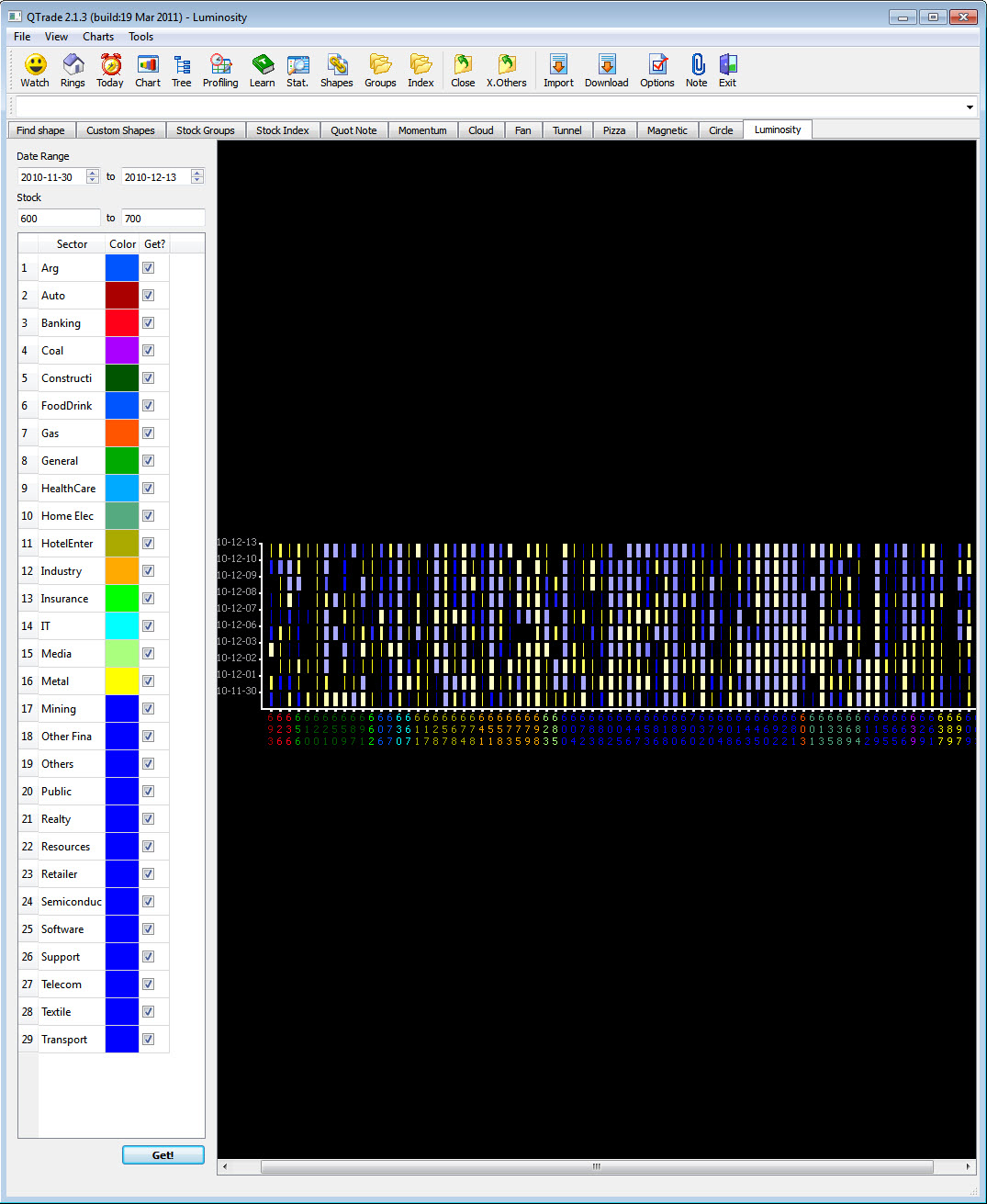
Task: Click the Download icon
Action: pos(606,69)
